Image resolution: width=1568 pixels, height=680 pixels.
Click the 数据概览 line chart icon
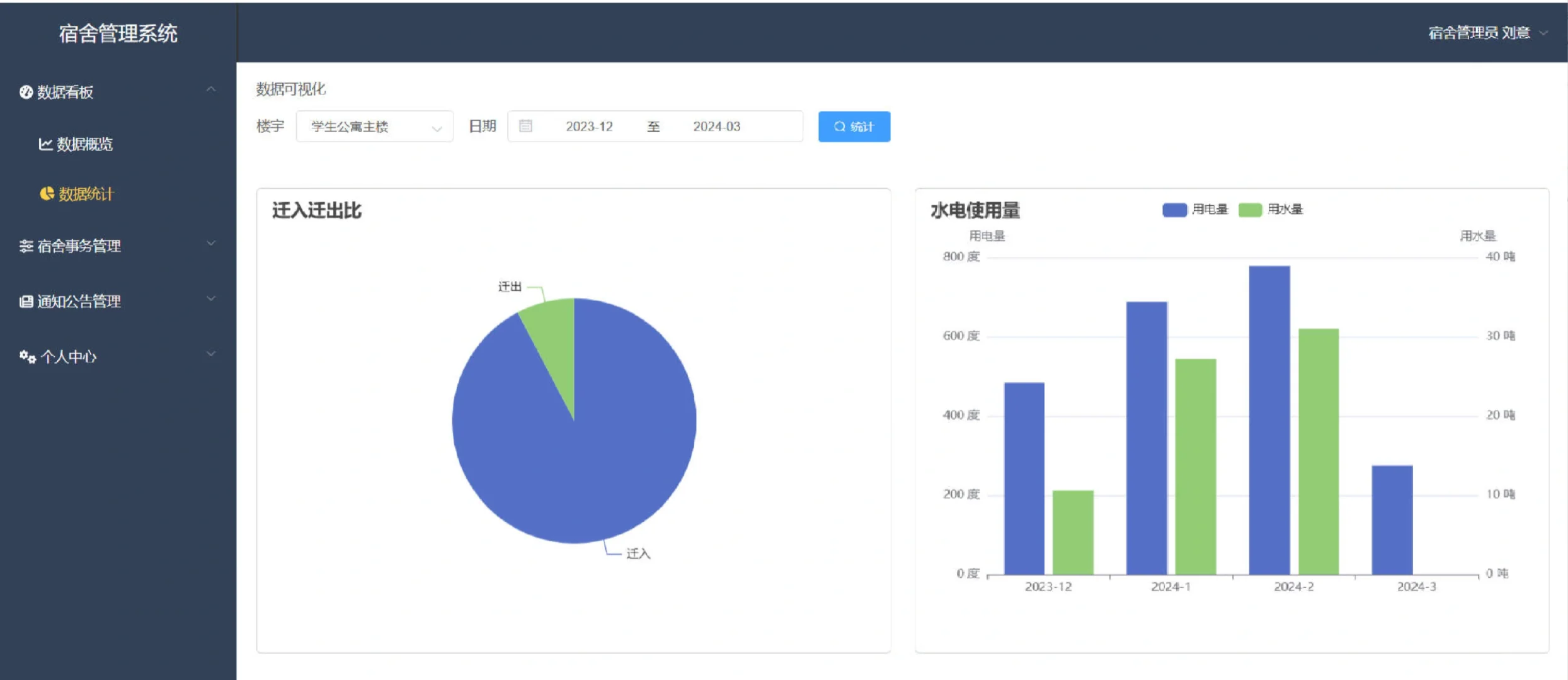point(45,144)
